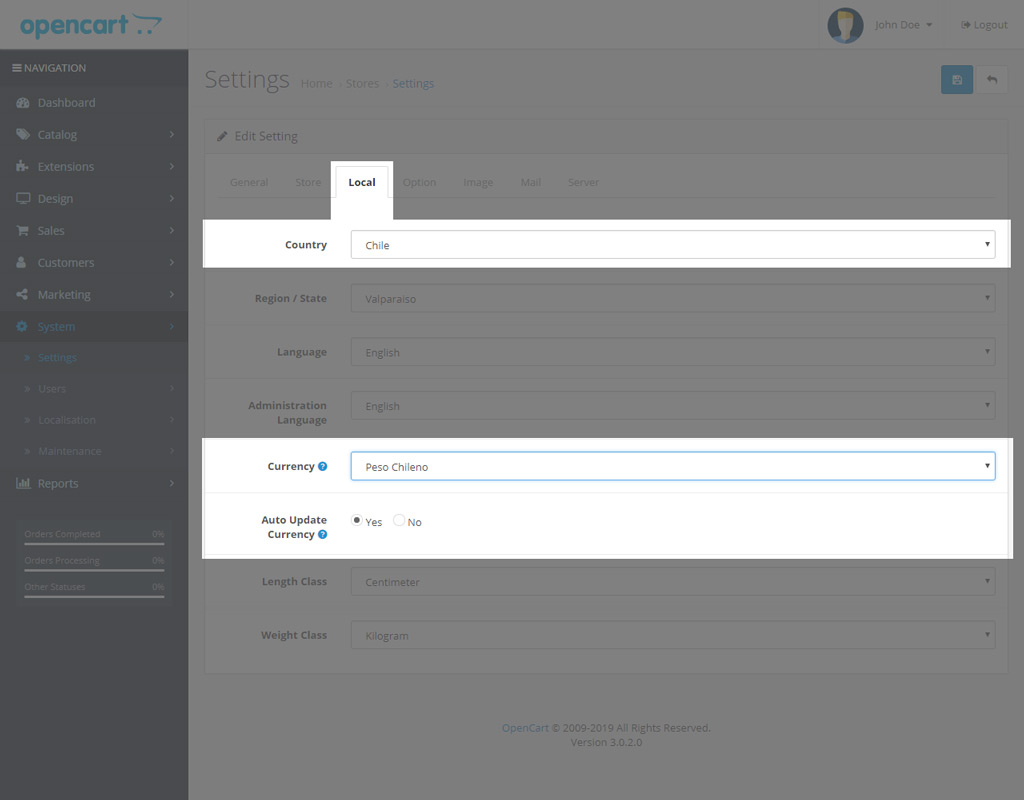Click the System gear icon

(x=22, y=326)
